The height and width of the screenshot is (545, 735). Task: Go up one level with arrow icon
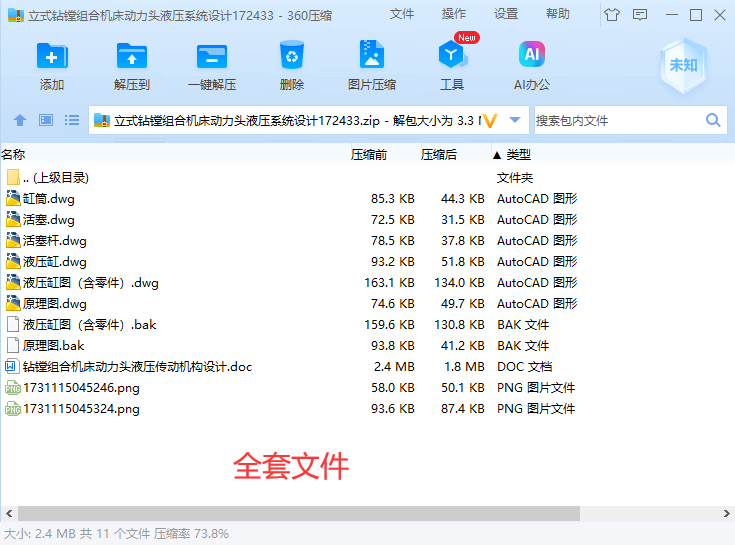[20, 120]
